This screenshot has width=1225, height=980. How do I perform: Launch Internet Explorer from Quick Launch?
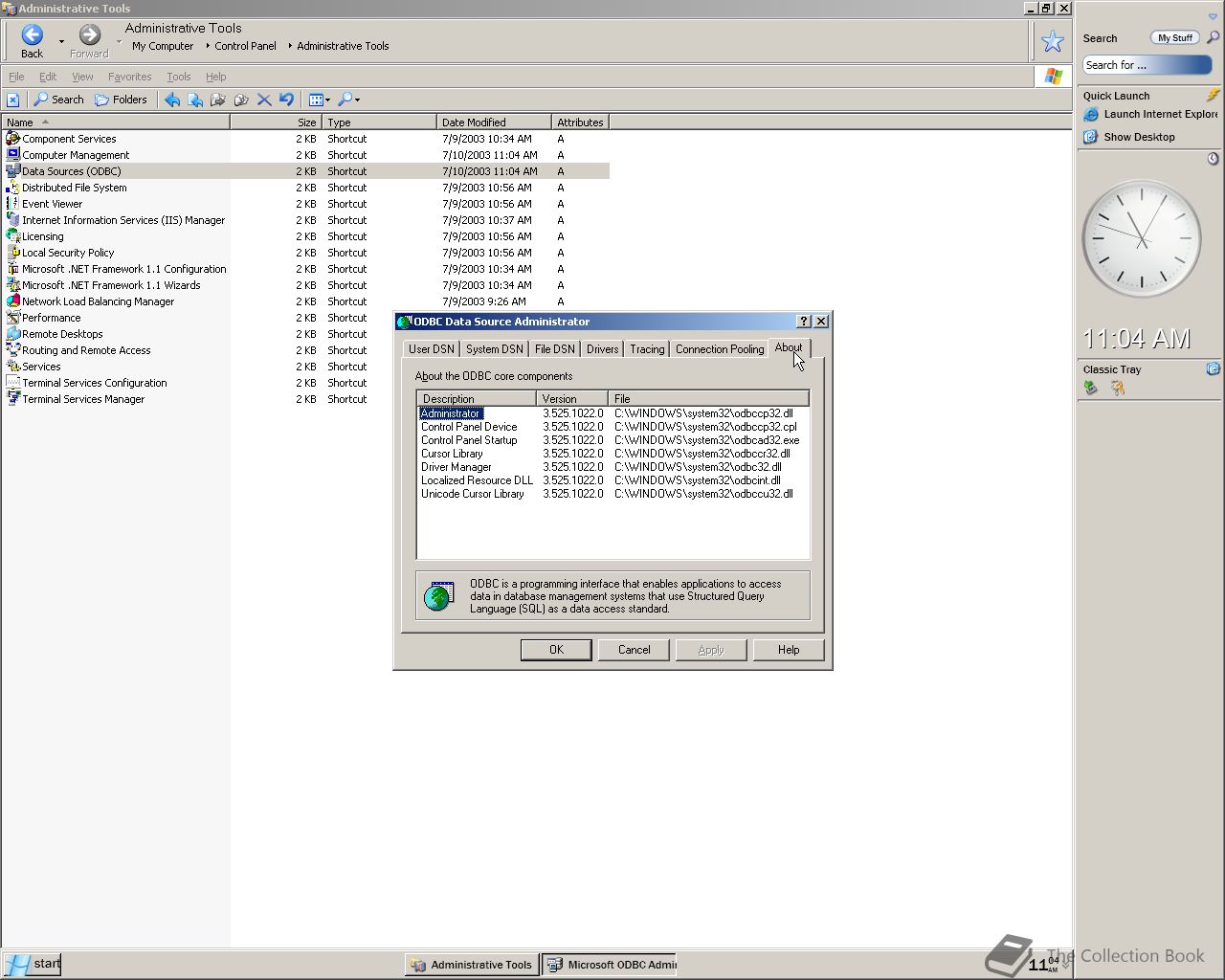point(1150,114)
